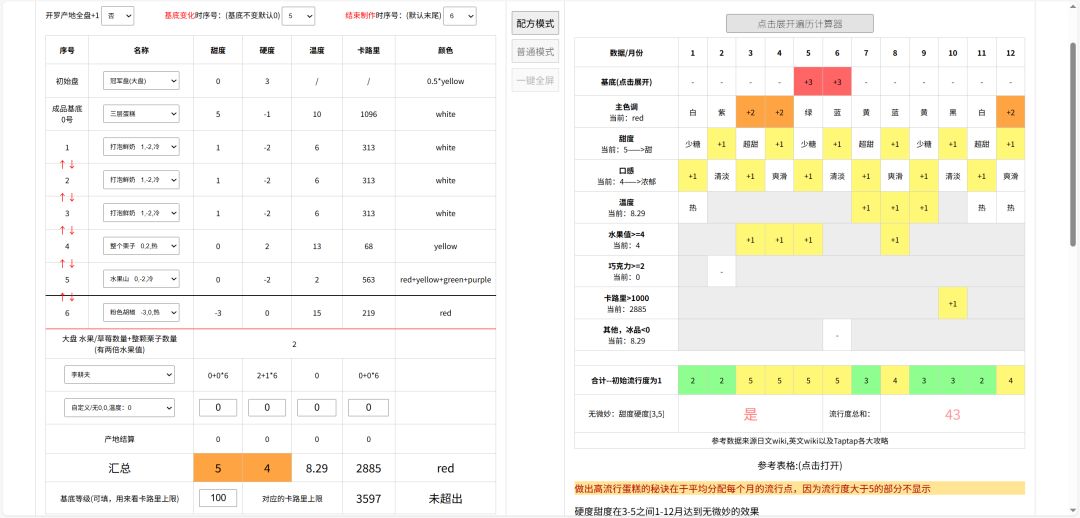1080x518 pixels.
Task: Click the down arrow between rows 2 and 3
Action: 72,197
